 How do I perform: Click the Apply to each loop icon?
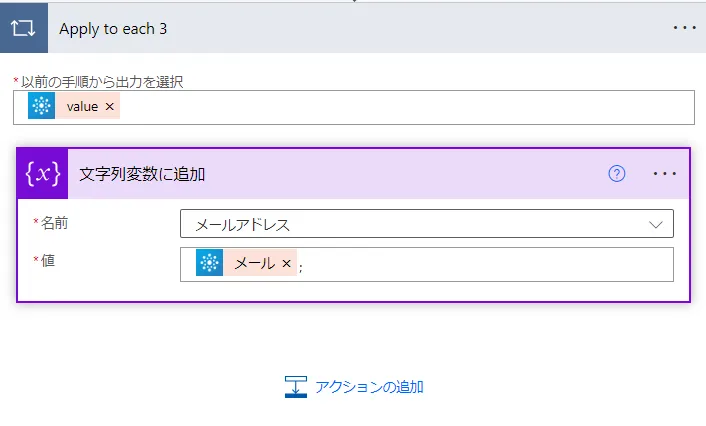point(23,28)
